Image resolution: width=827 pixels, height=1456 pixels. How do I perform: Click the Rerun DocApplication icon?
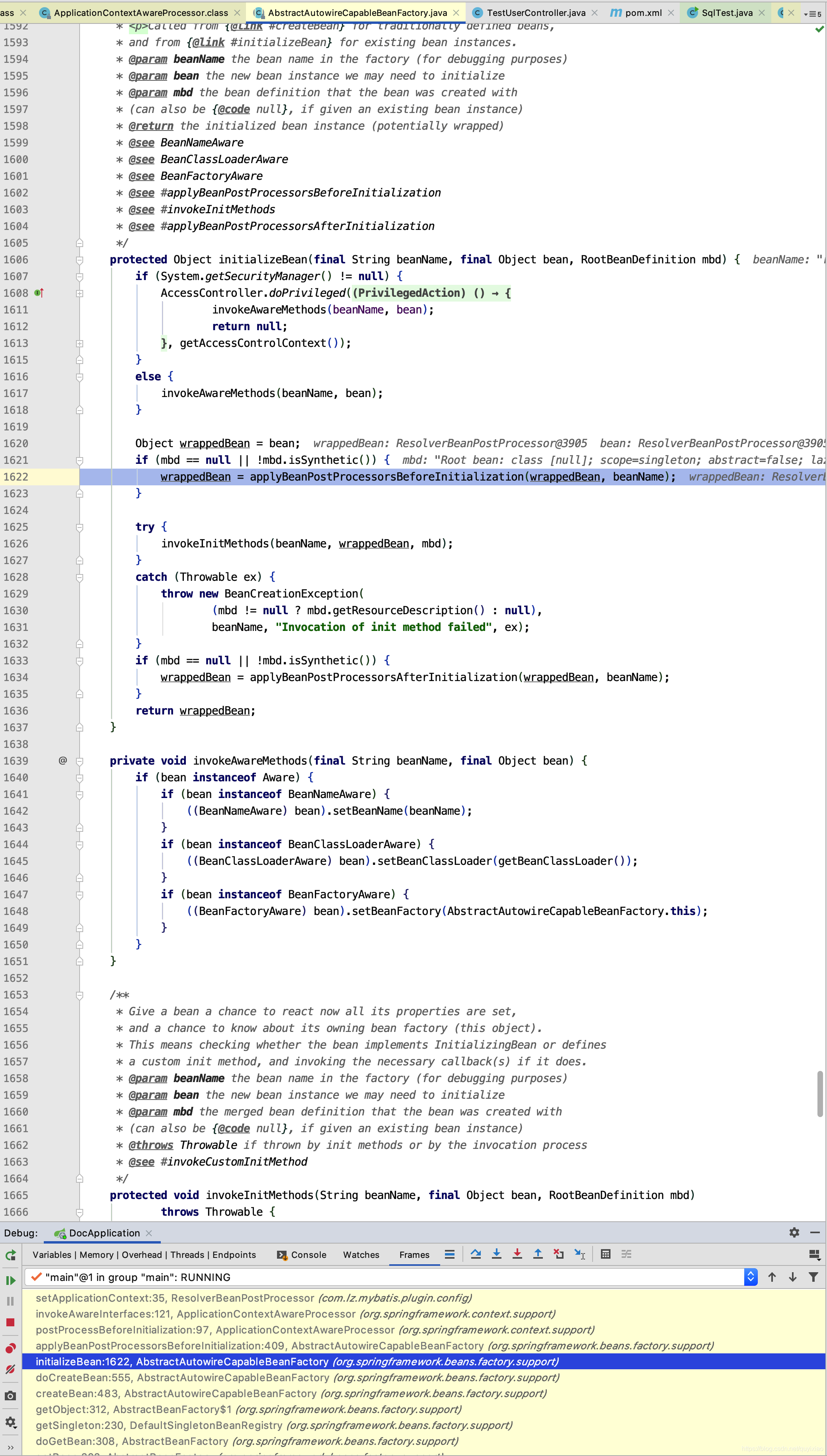pyautogui.click(x=10, y=1255)
